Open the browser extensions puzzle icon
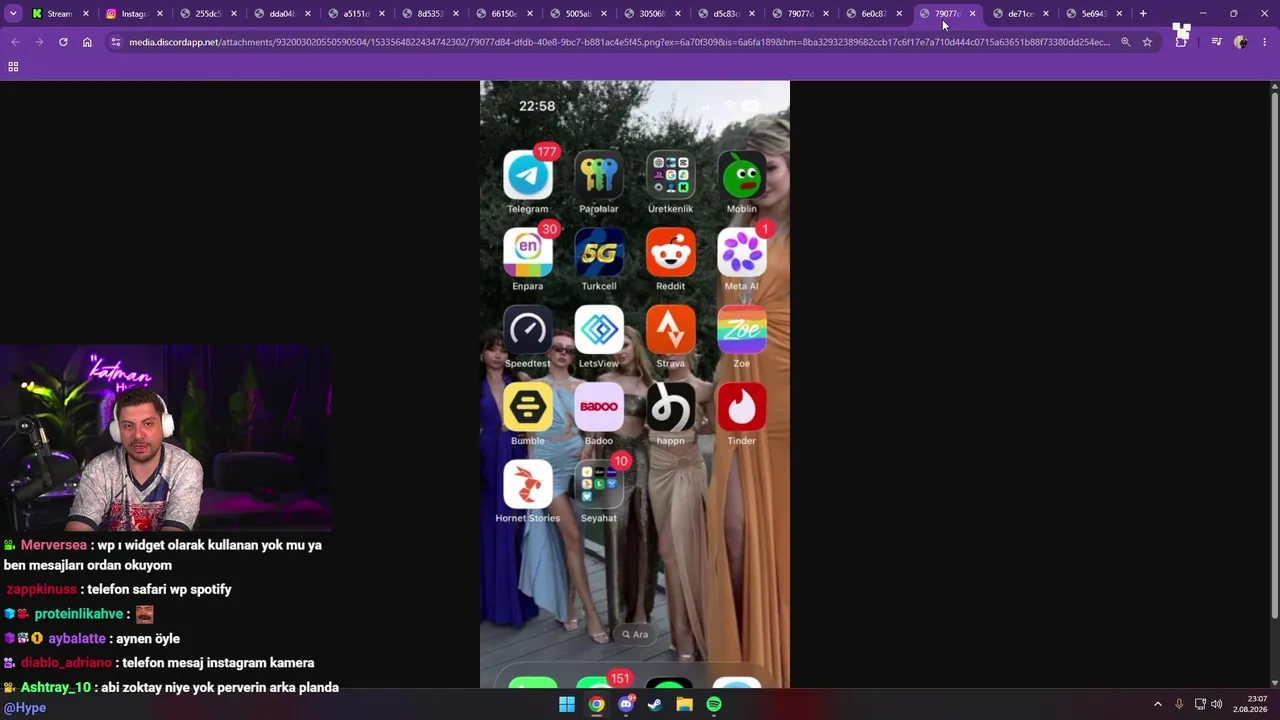This screenshot has width=1280, height=720. point(1181,42)
